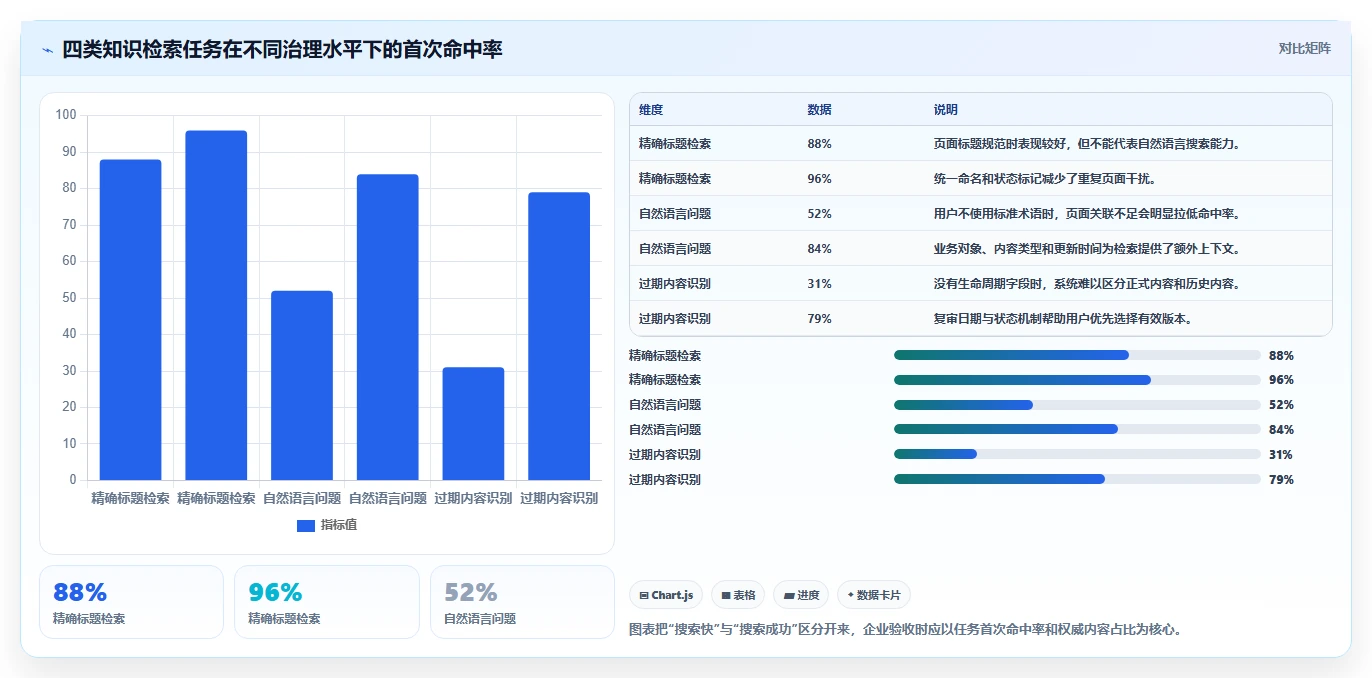1372x678 pixels.
Task: Click the 维度 table column header
Action: (x=651, y=110)
